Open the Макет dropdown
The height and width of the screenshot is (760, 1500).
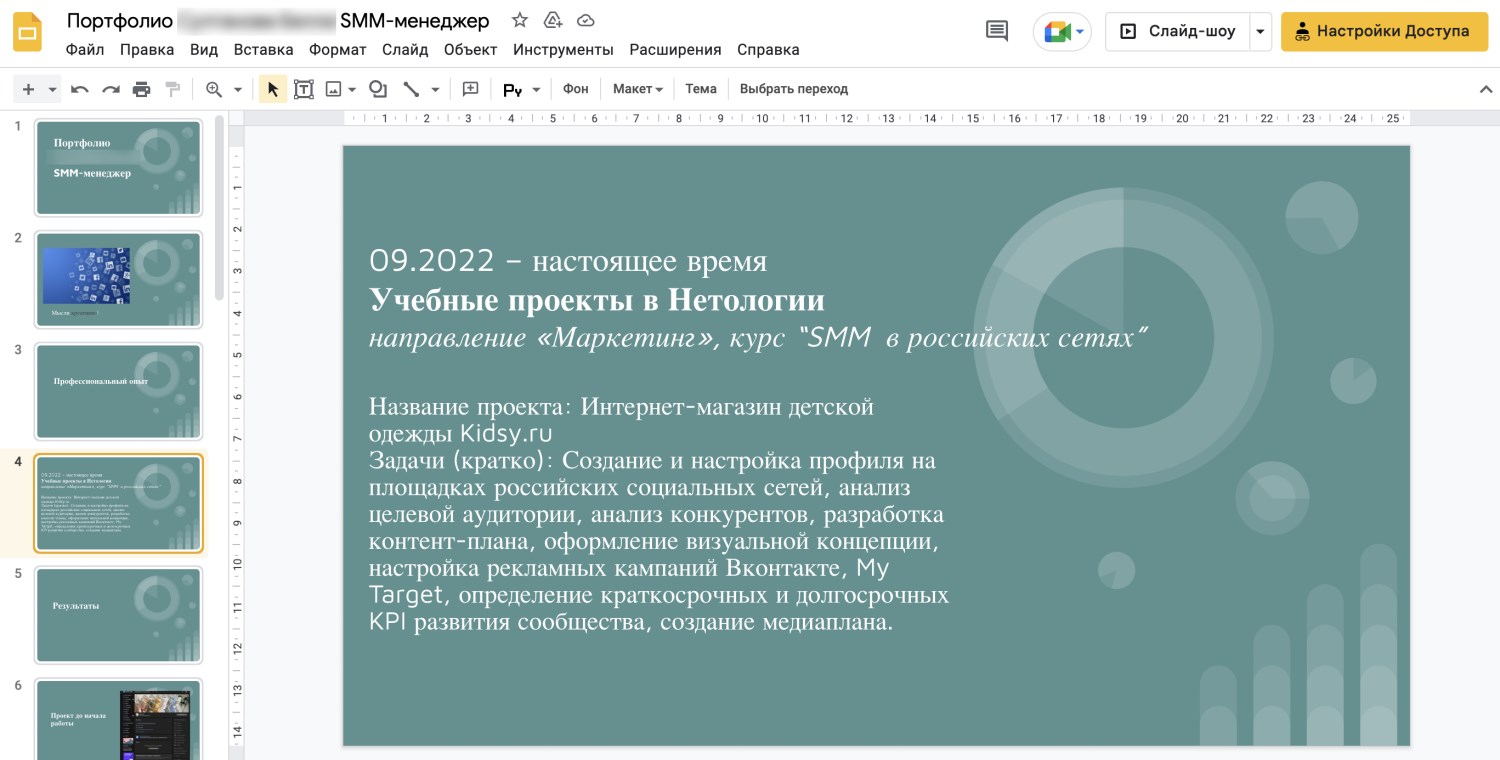(636, 89)
